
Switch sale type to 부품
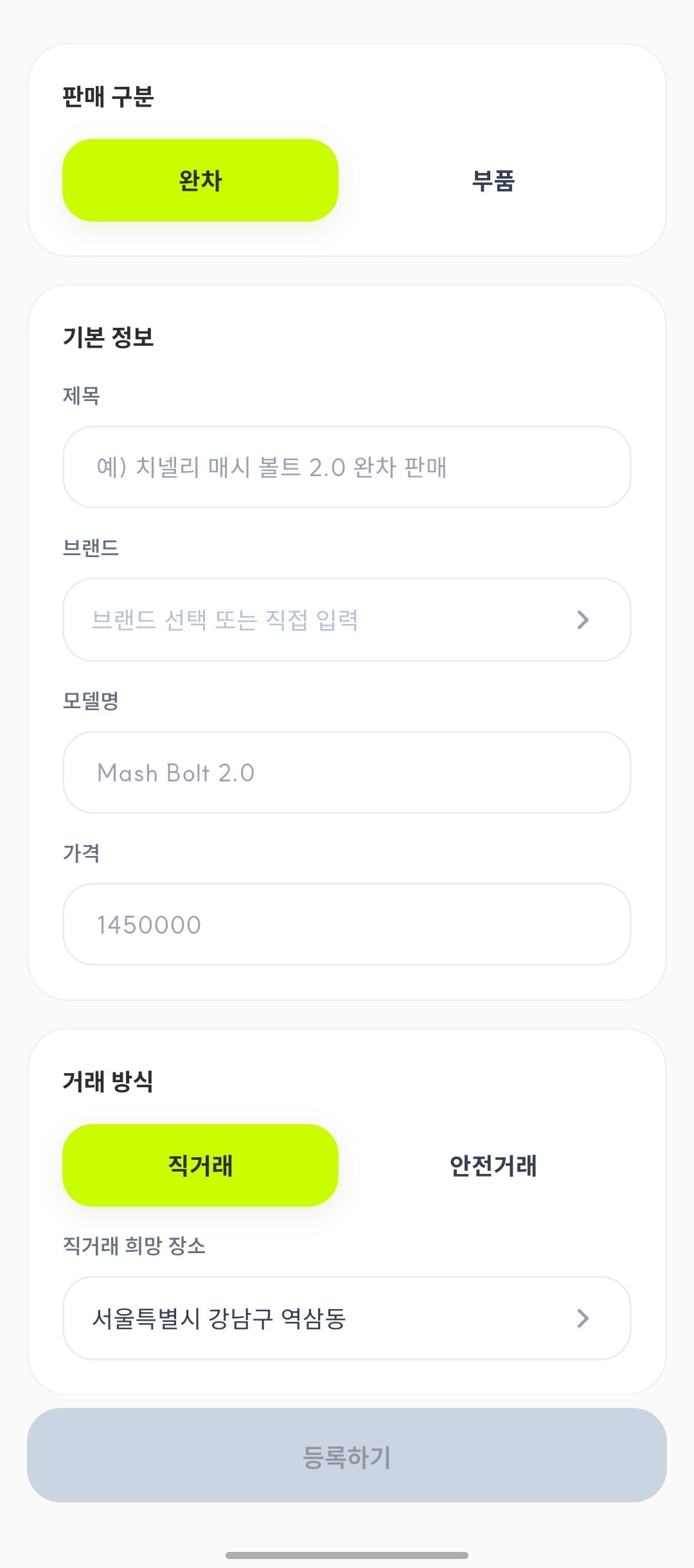(493, 181)
